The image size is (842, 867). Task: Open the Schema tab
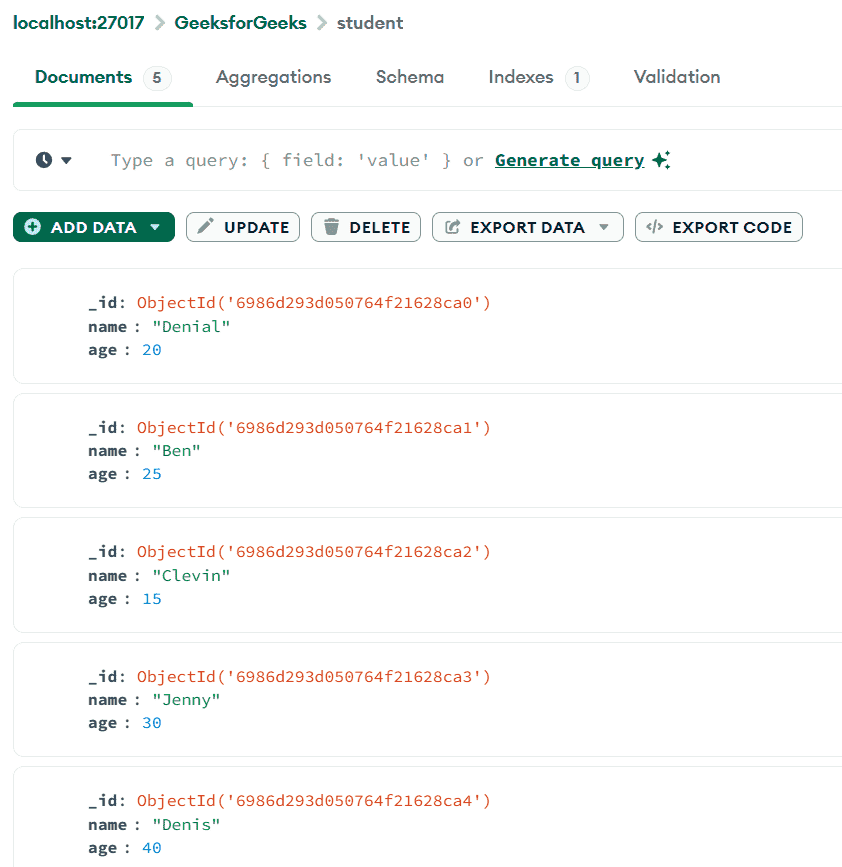click(410, 77)
